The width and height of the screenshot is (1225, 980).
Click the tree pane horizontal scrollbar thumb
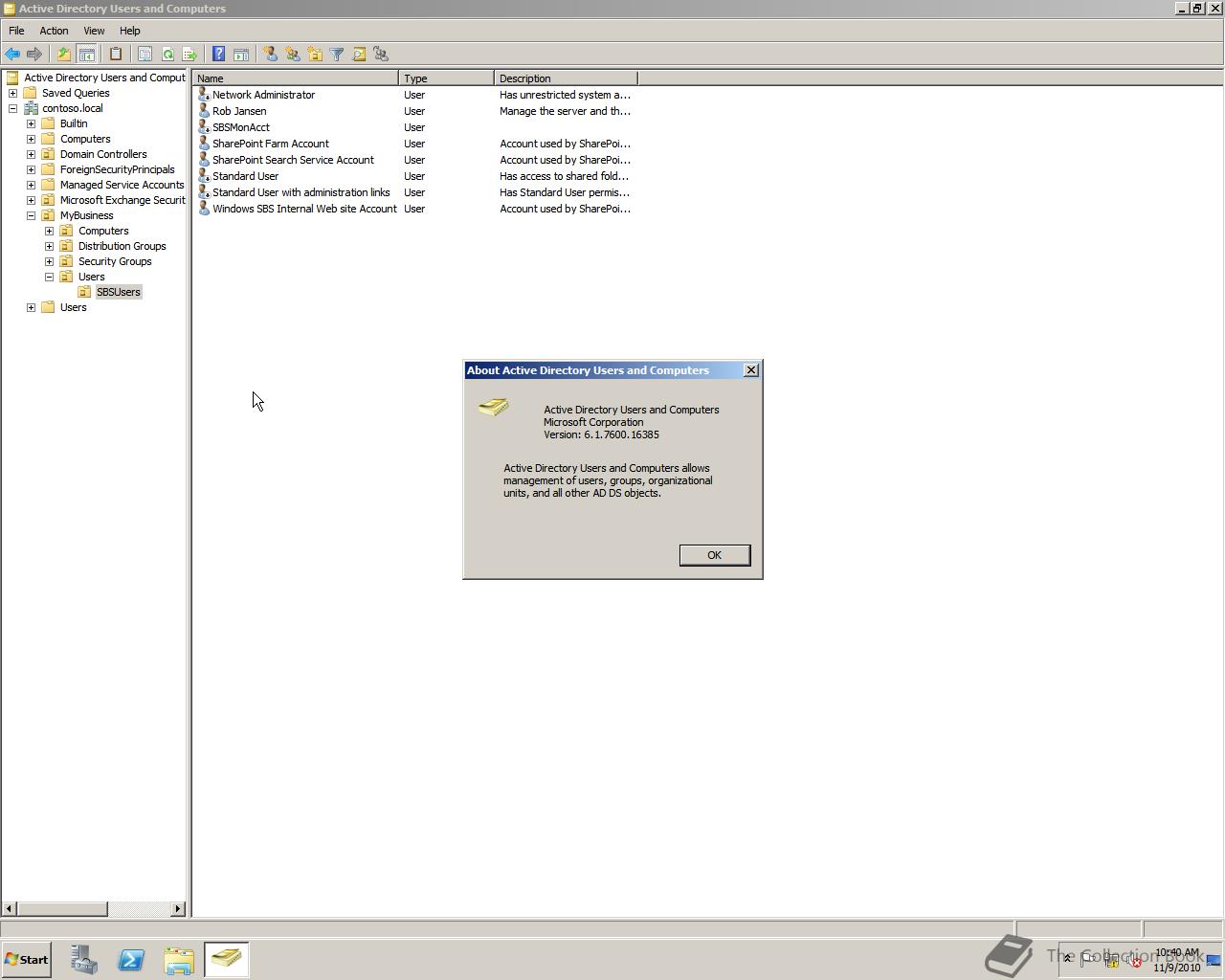[61, 908]
